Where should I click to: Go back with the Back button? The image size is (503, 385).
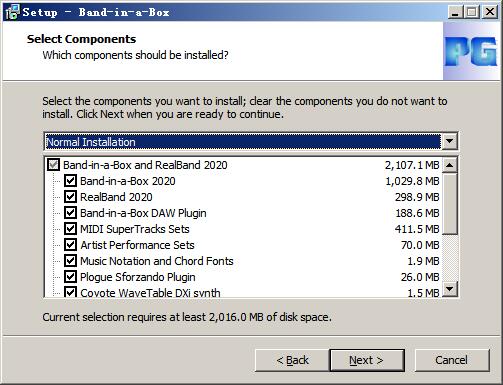pos(292,360)
